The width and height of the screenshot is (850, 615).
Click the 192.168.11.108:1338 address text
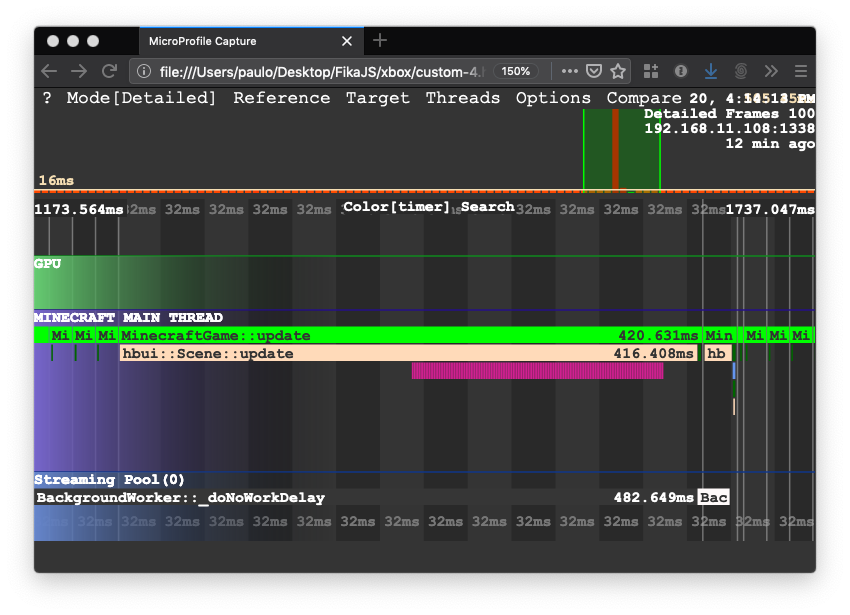(x=729, y=129)
